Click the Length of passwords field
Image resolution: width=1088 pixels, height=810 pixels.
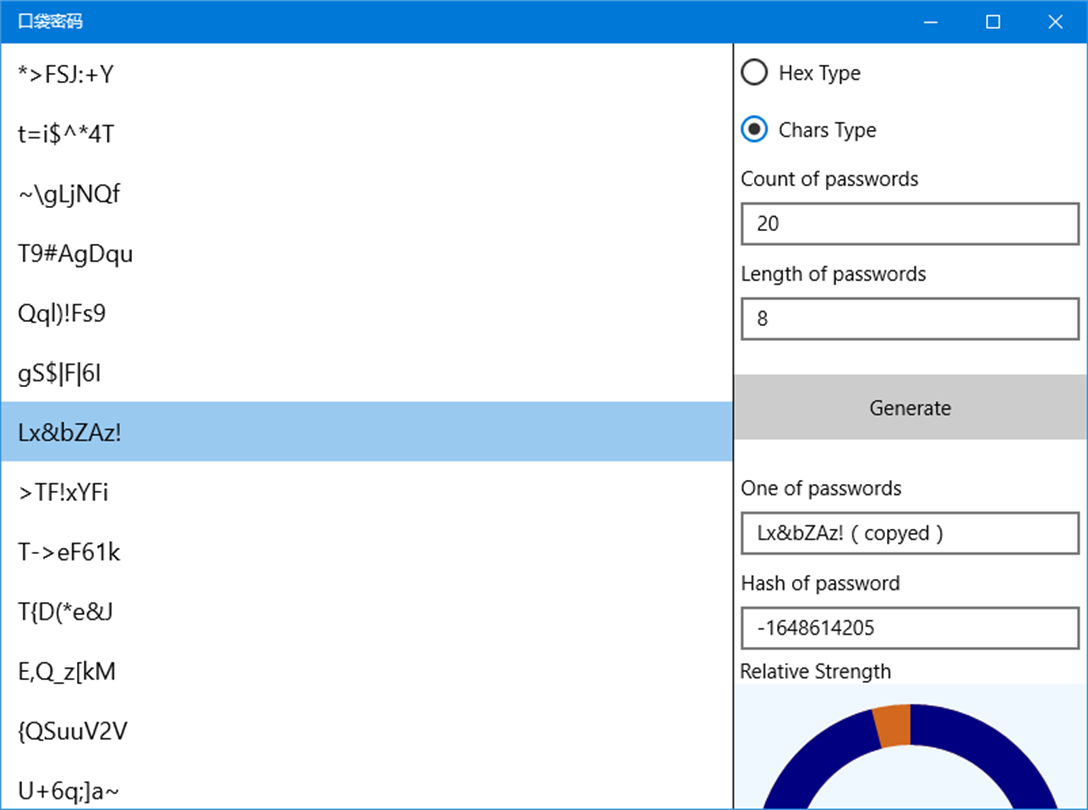(x=910, y=319)
